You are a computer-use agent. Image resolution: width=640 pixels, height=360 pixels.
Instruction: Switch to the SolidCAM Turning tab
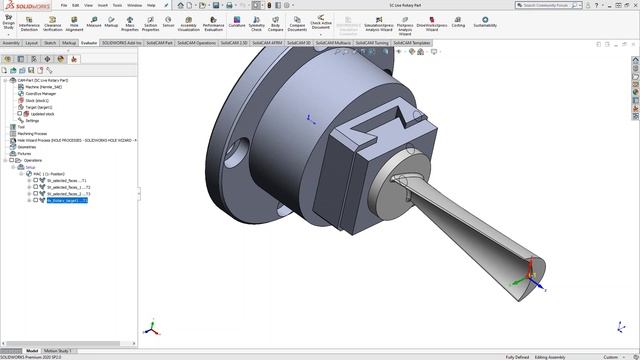point(371,43)
